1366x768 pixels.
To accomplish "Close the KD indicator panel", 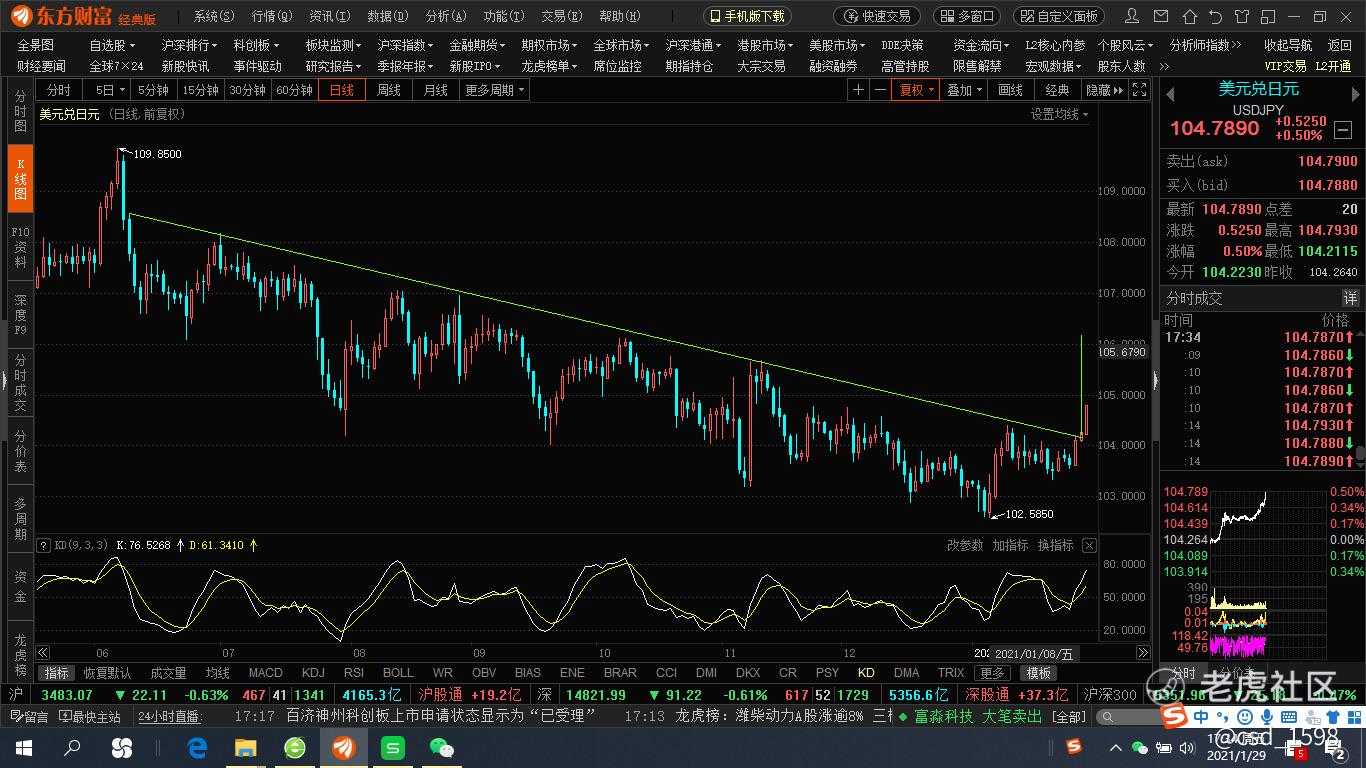I will click(1089, 545).
